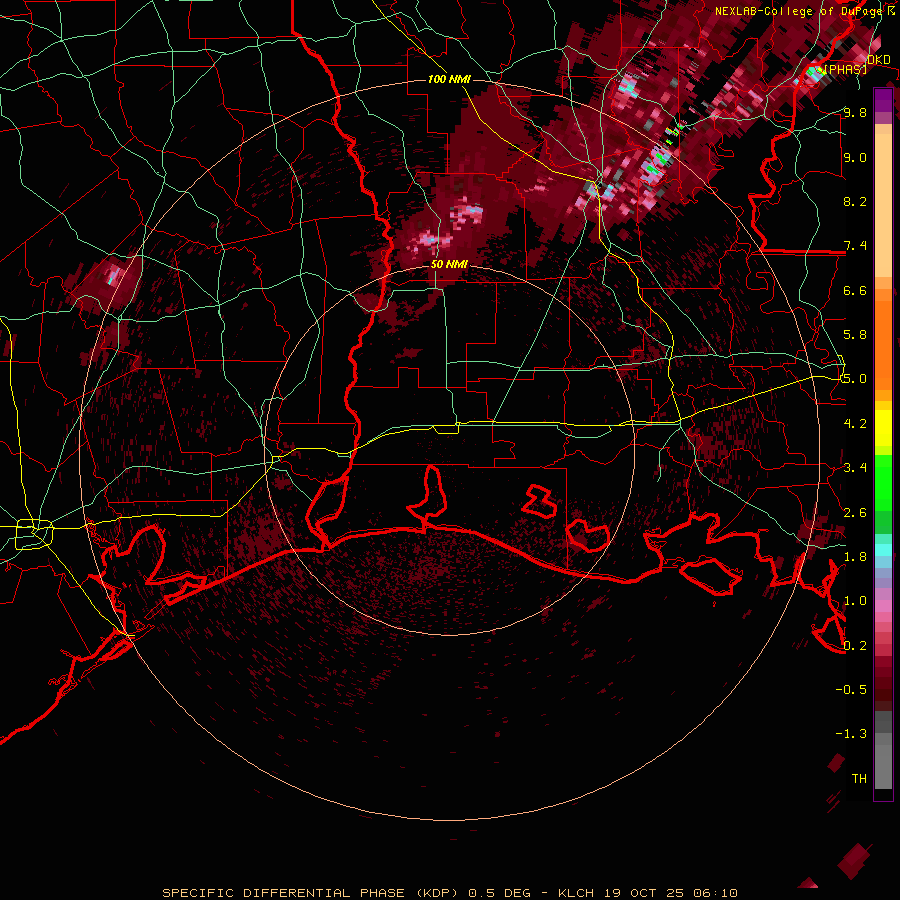900x900 pixels.
Task: Pick the cyan swatch on the color scale
Action: [883, 550]
